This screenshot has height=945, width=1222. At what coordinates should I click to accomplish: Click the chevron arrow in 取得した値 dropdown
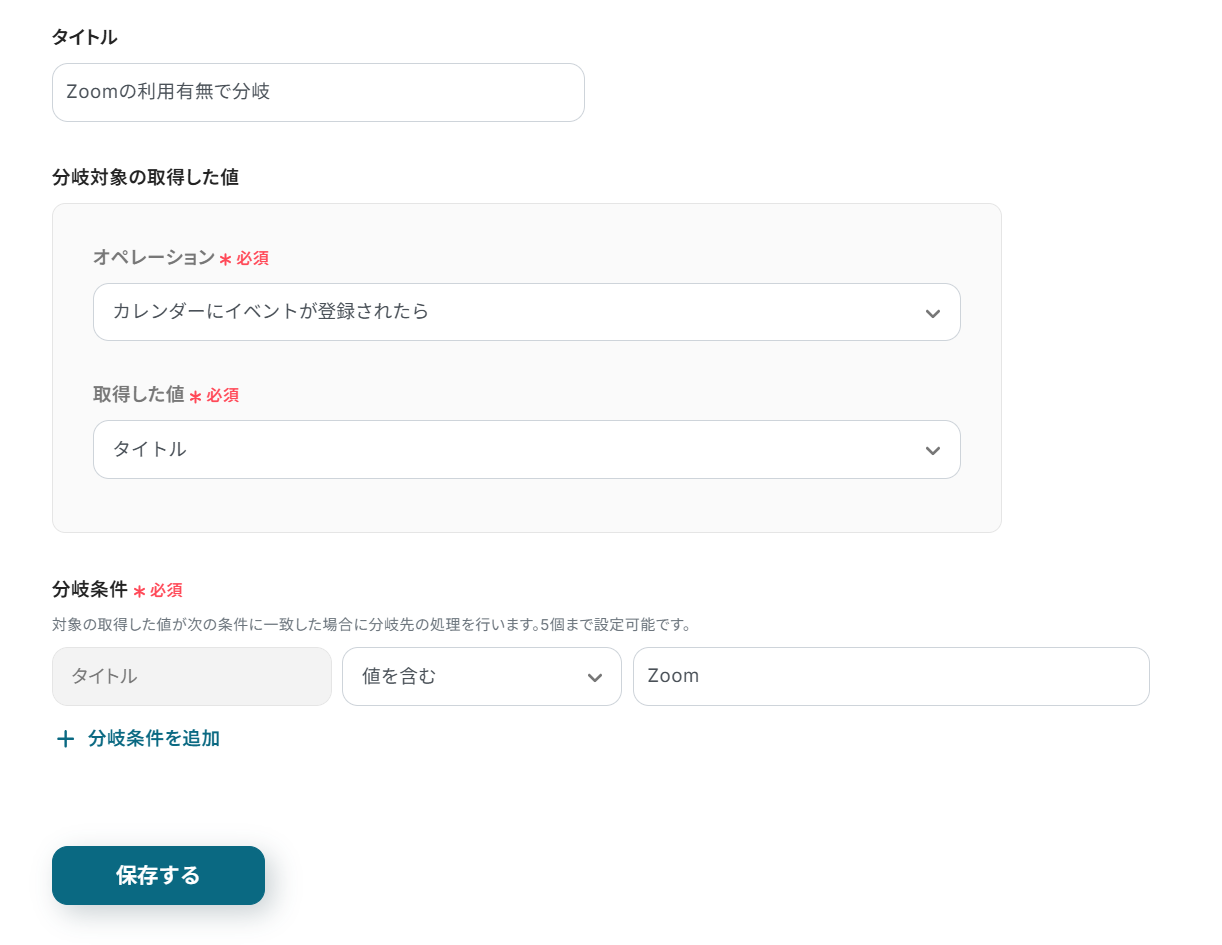coord(932,450)
